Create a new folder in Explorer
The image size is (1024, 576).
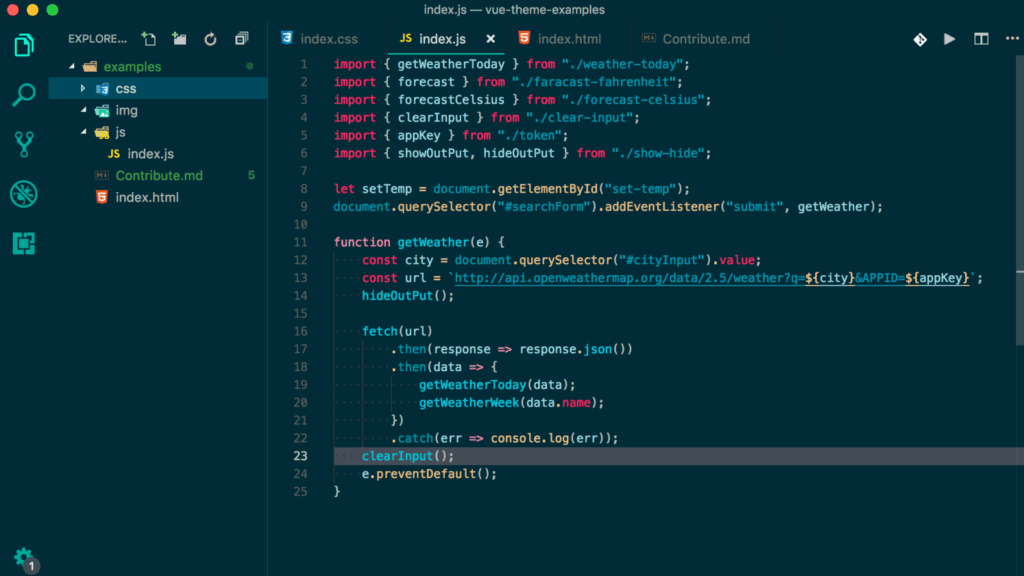179,39
